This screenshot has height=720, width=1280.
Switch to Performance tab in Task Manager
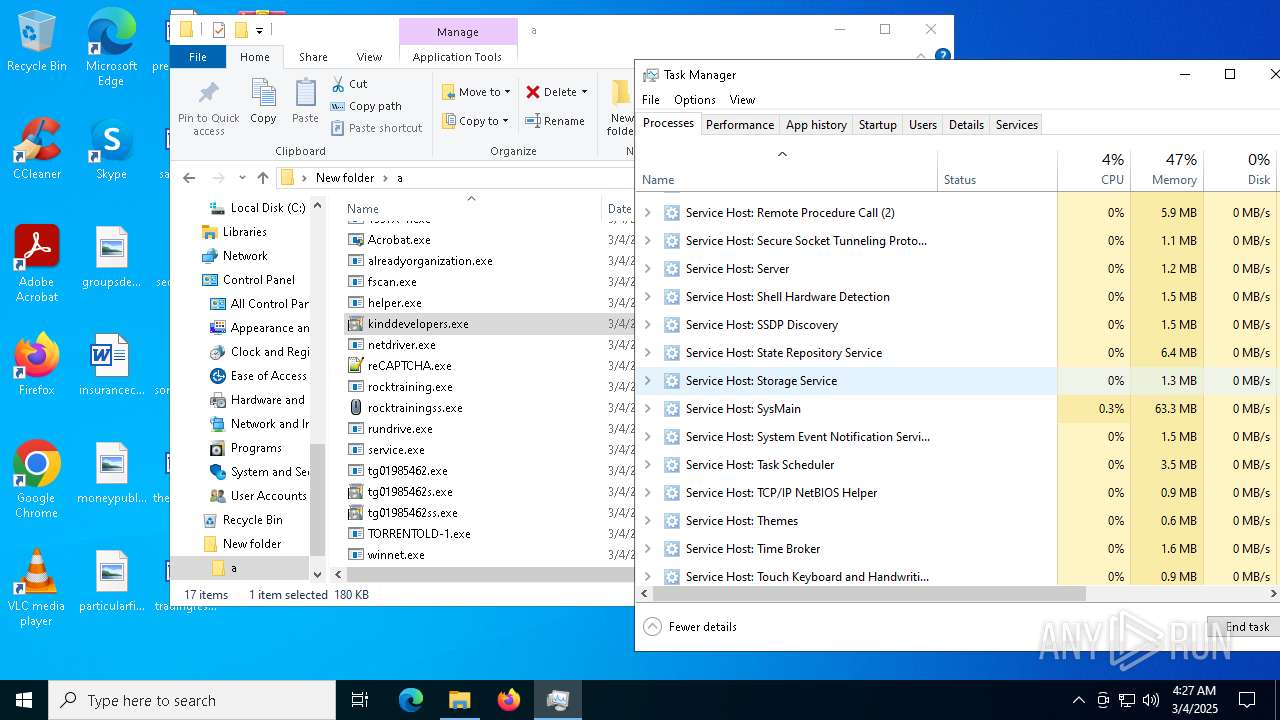tap(740, 125)
